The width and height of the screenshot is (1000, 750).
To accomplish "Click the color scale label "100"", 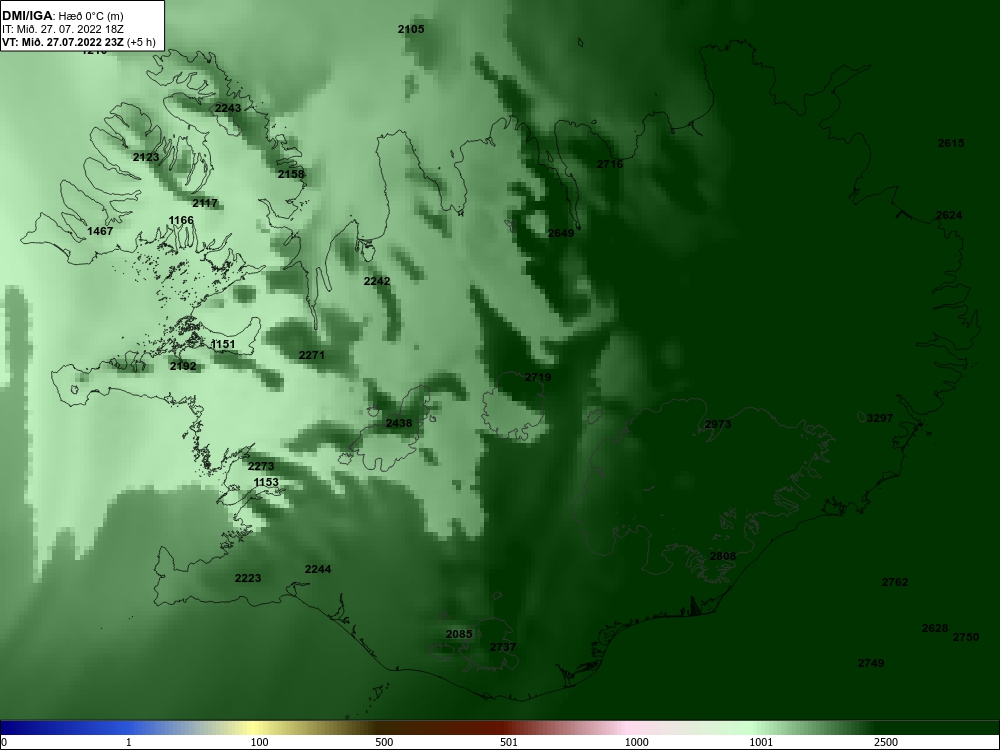I will pyautogui.click(x=259, y=742).
